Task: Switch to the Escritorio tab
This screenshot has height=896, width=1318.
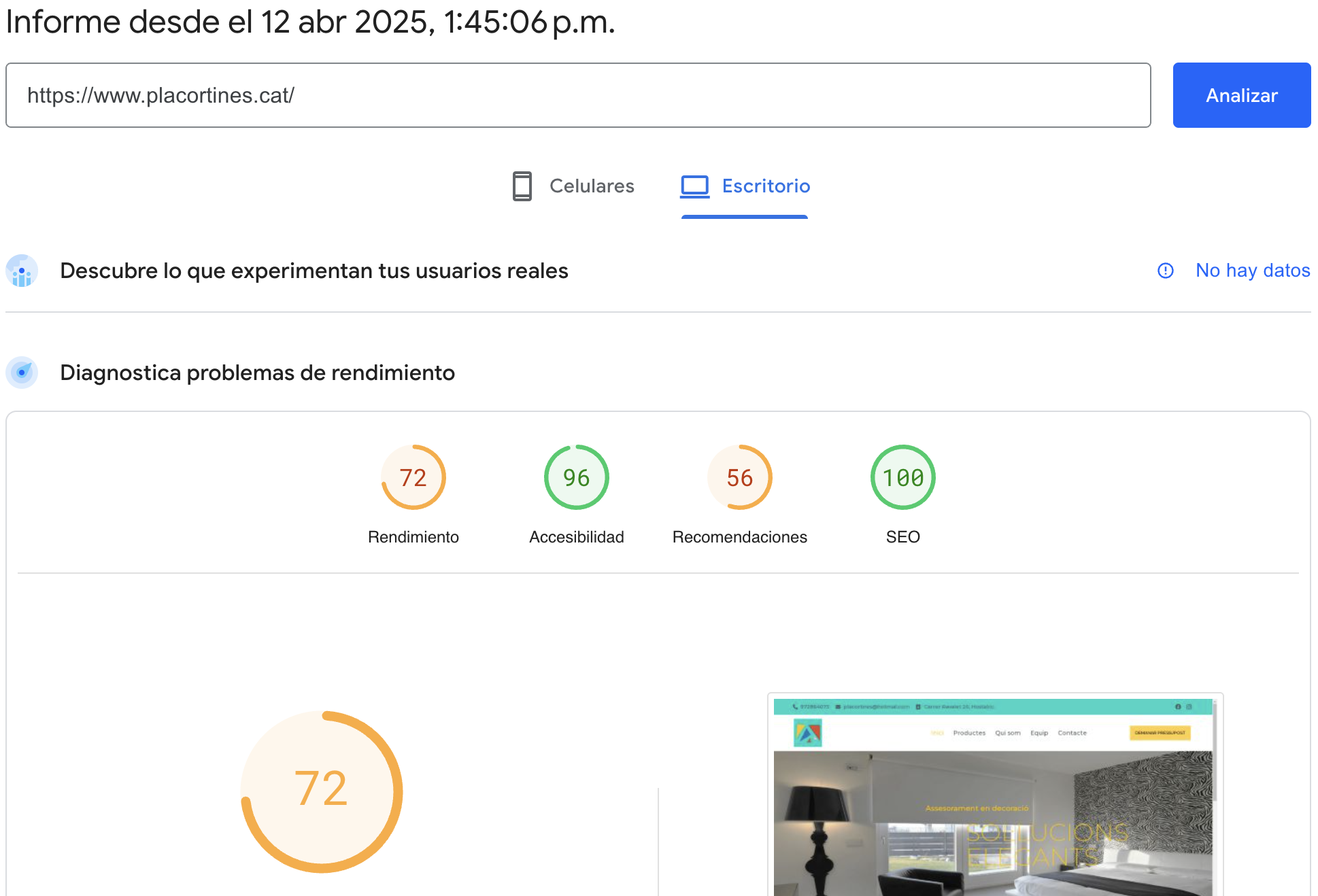Action: [x=765, y=186]
